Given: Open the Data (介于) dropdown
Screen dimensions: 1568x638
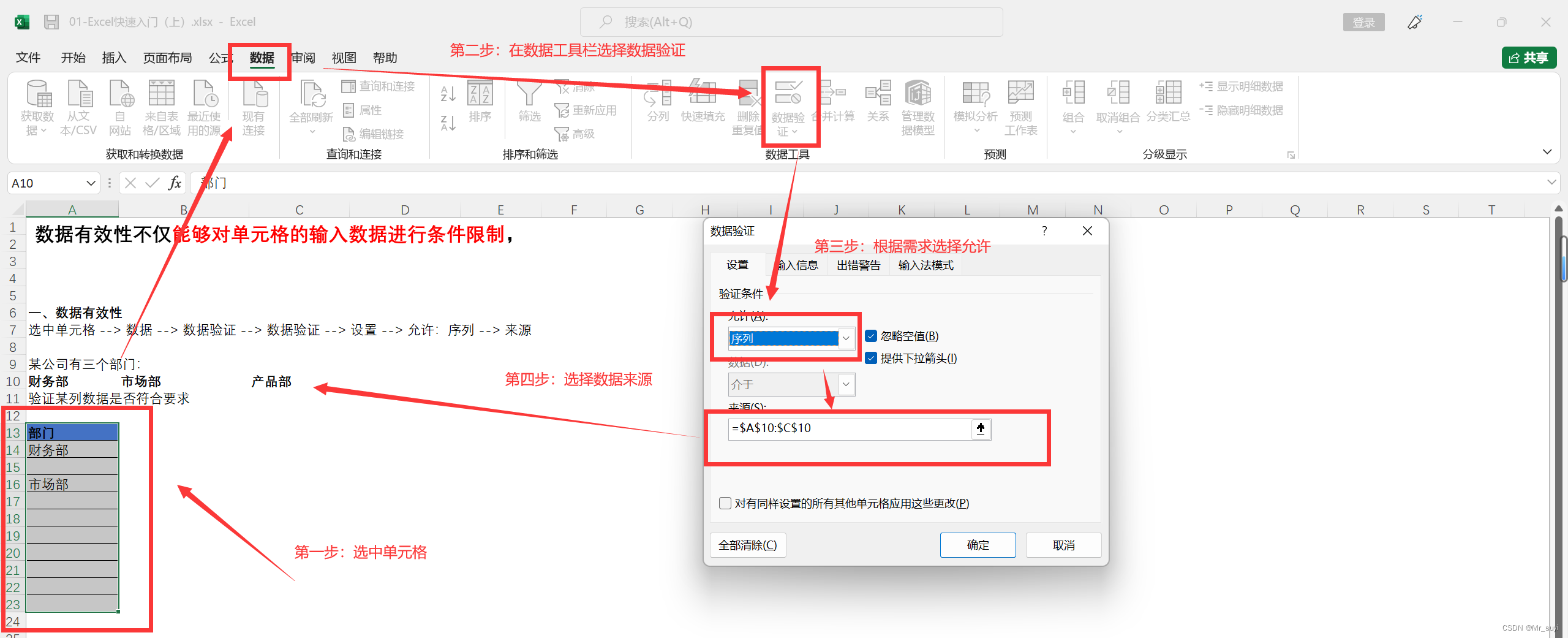Looking at the screenshot, I should (x=846, y=385).
